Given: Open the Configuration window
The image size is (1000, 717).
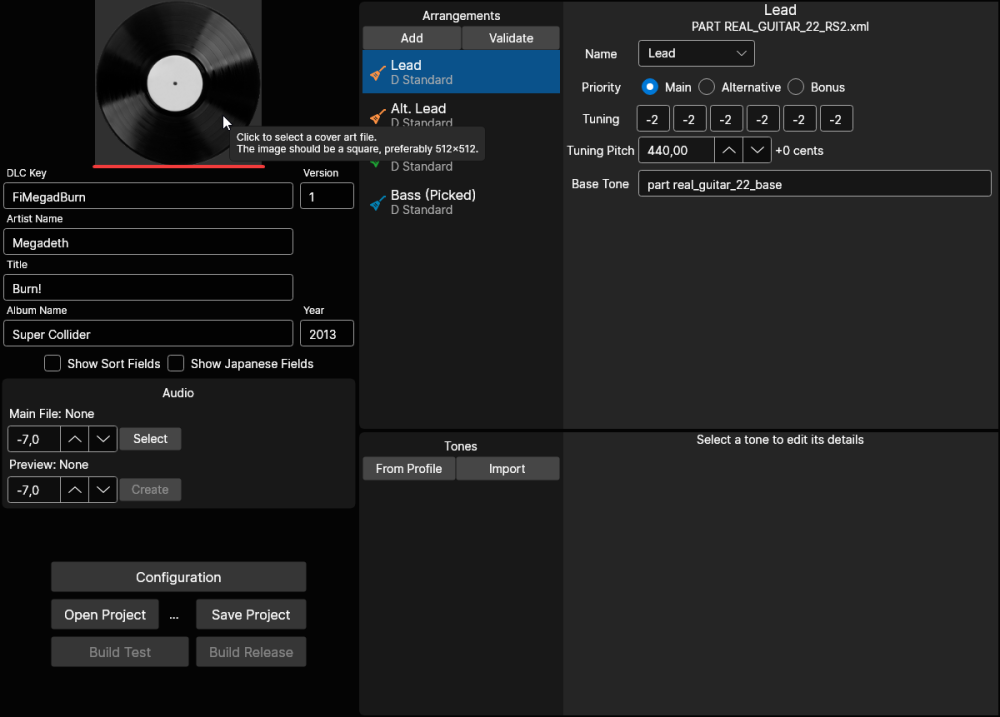Looking at the screenshot, I should pyautogui.click(x=178, y=577).
